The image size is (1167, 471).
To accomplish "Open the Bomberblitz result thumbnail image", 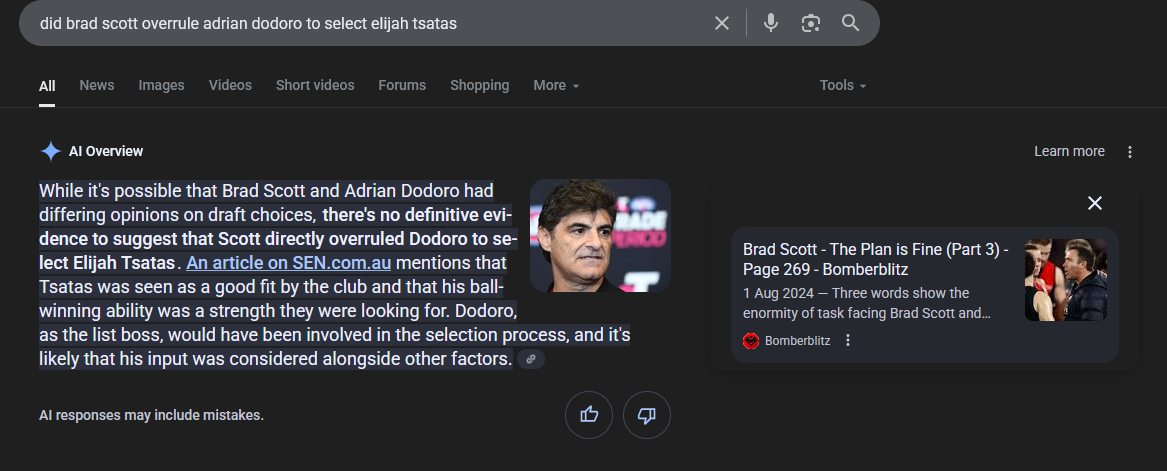I will click(x=1065, y=280).
